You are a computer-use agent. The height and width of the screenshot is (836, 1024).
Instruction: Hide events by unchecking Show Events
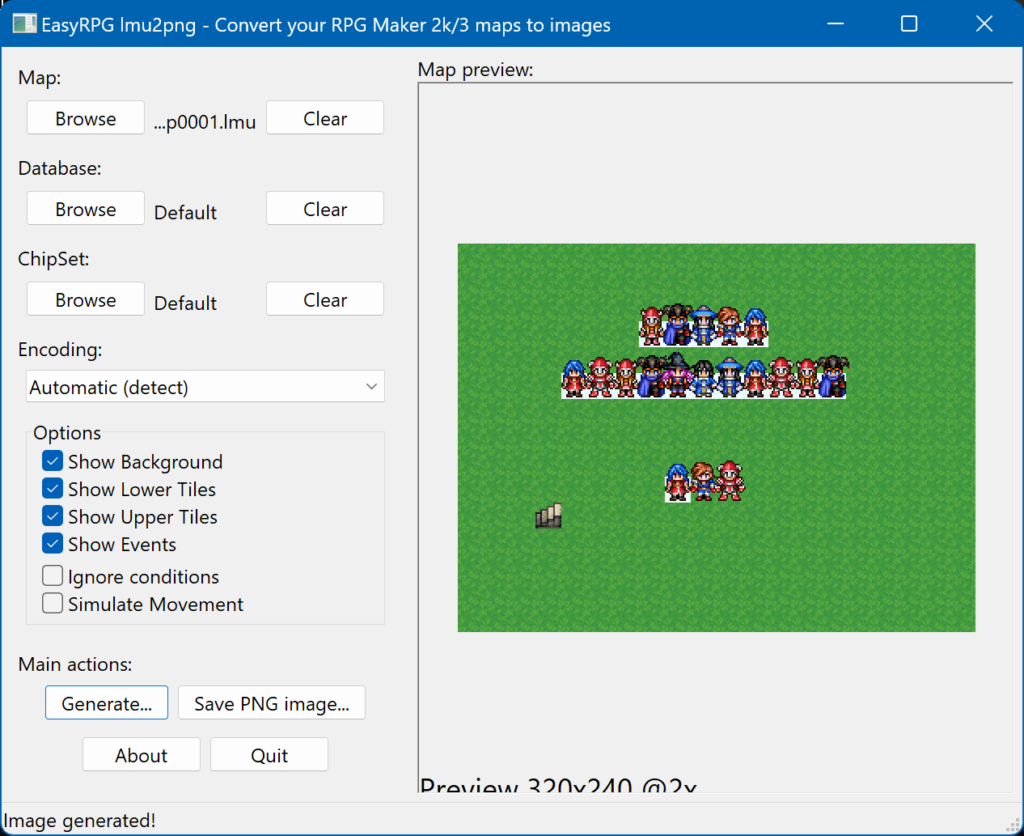[x=53, y=544]
